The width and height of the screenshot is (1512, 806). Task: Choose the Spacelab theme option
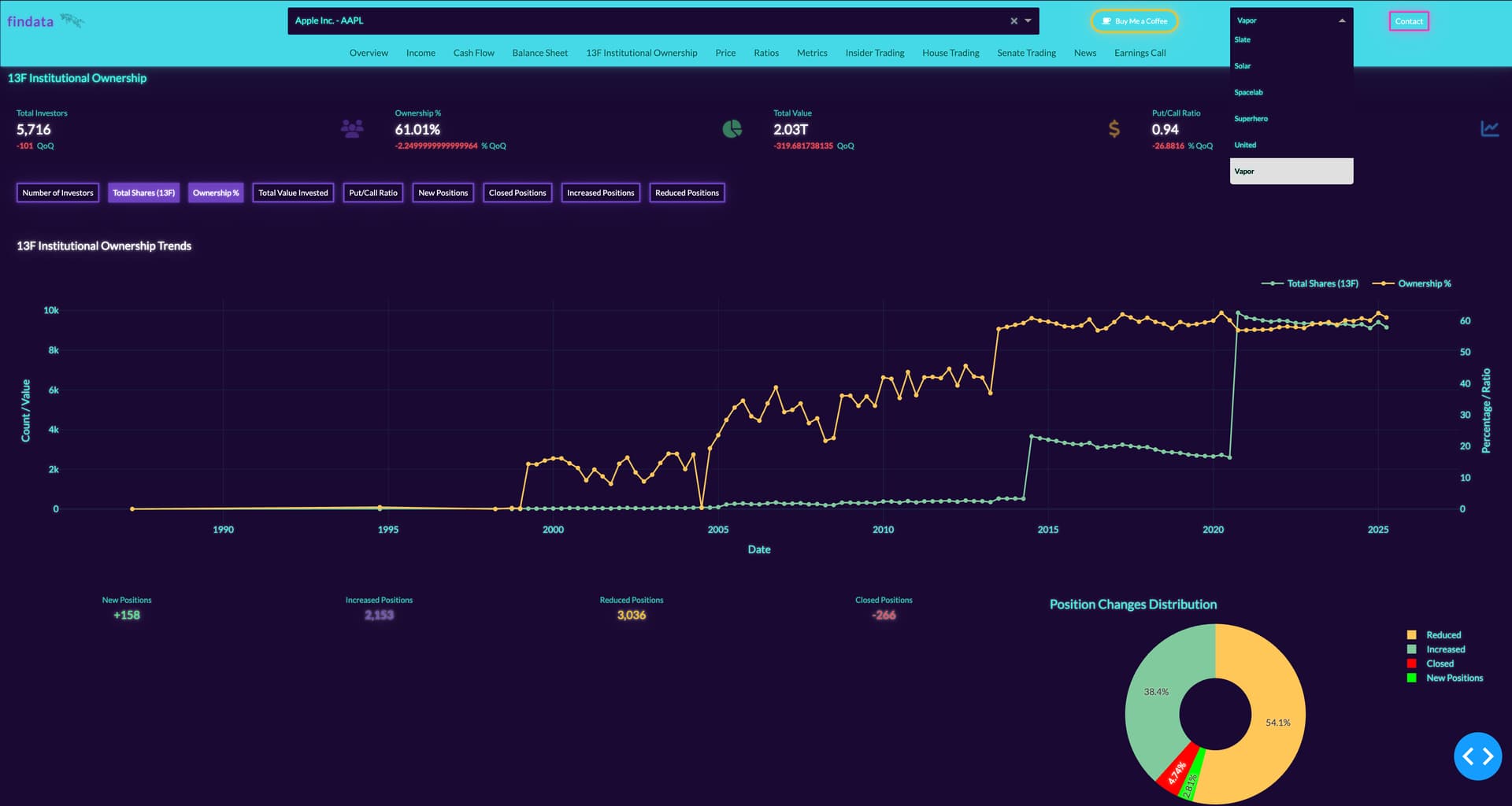1291,92
